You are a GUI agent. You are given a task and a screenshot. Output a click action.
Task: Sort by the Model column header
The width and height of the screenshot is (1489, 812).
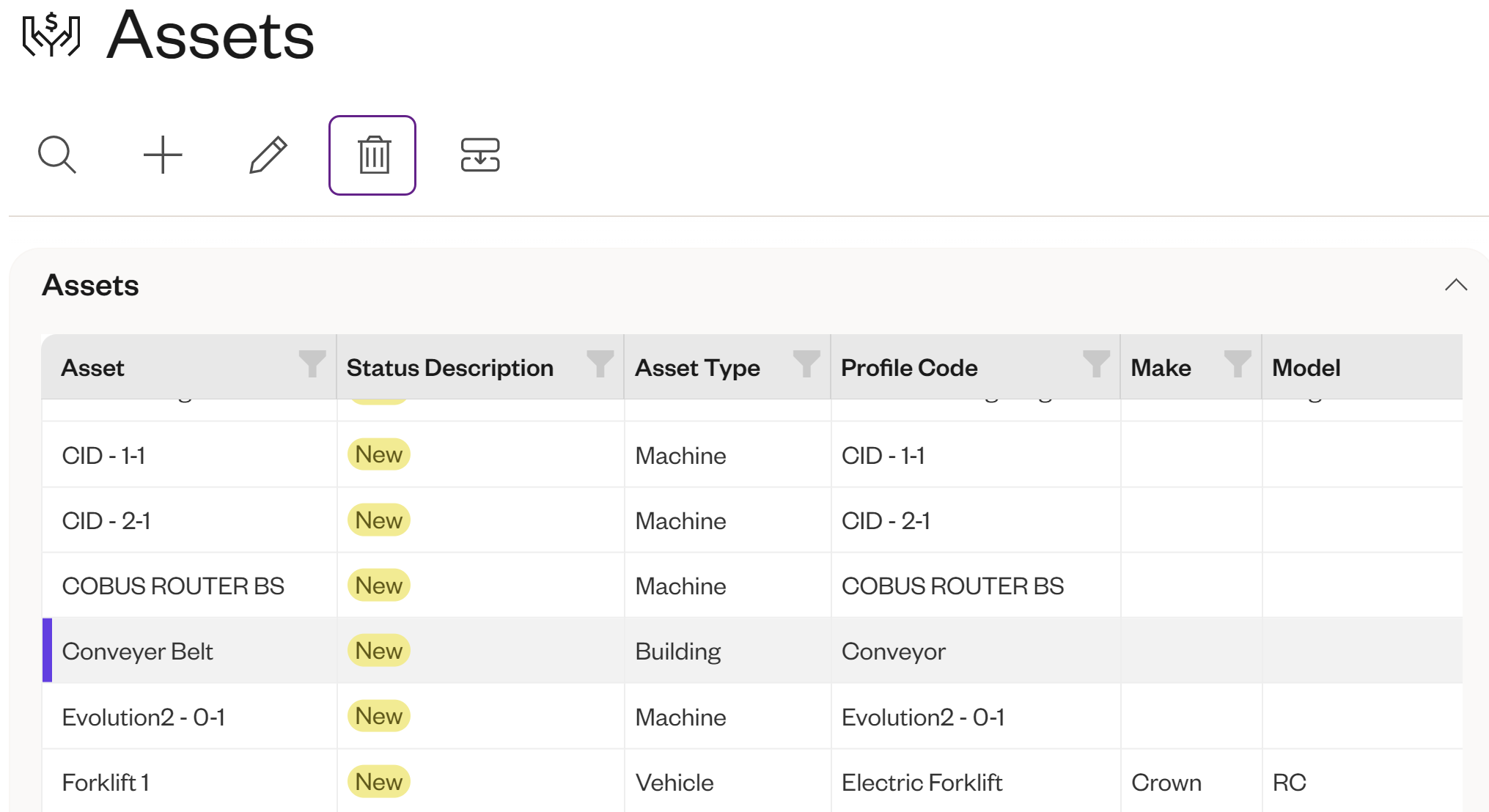pyautogui.click(x=1305, y=367)
